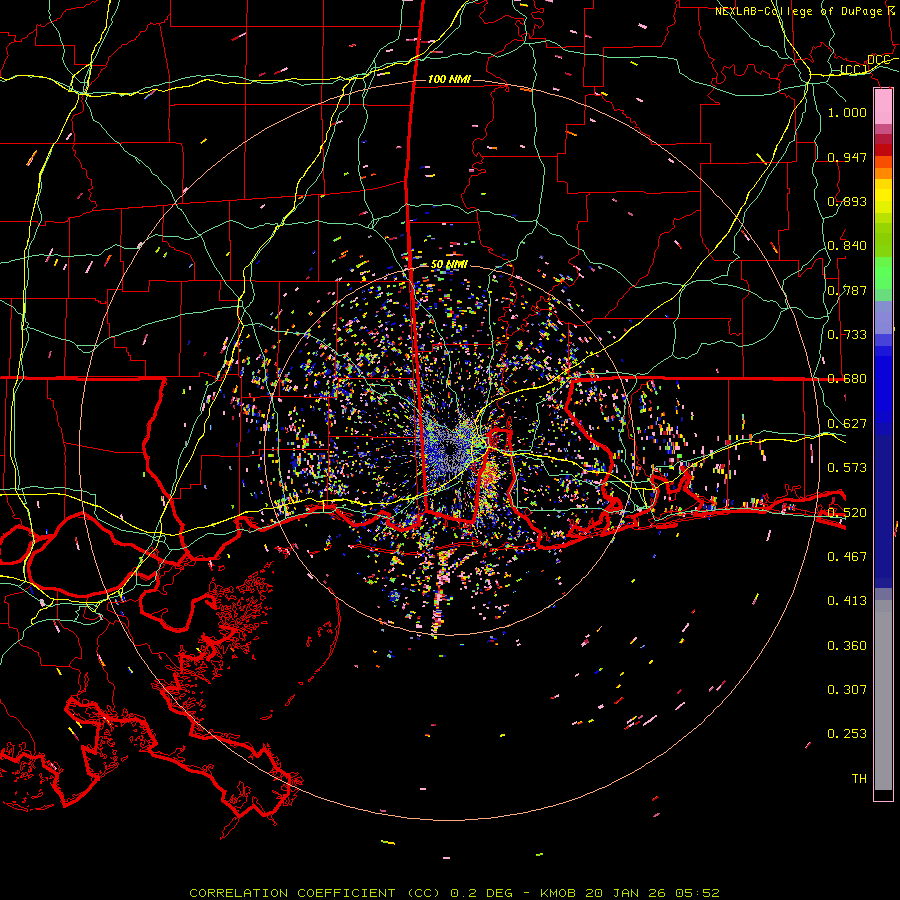
Task: Click the 0.787 scale value
Action: (x=847, y=290)
